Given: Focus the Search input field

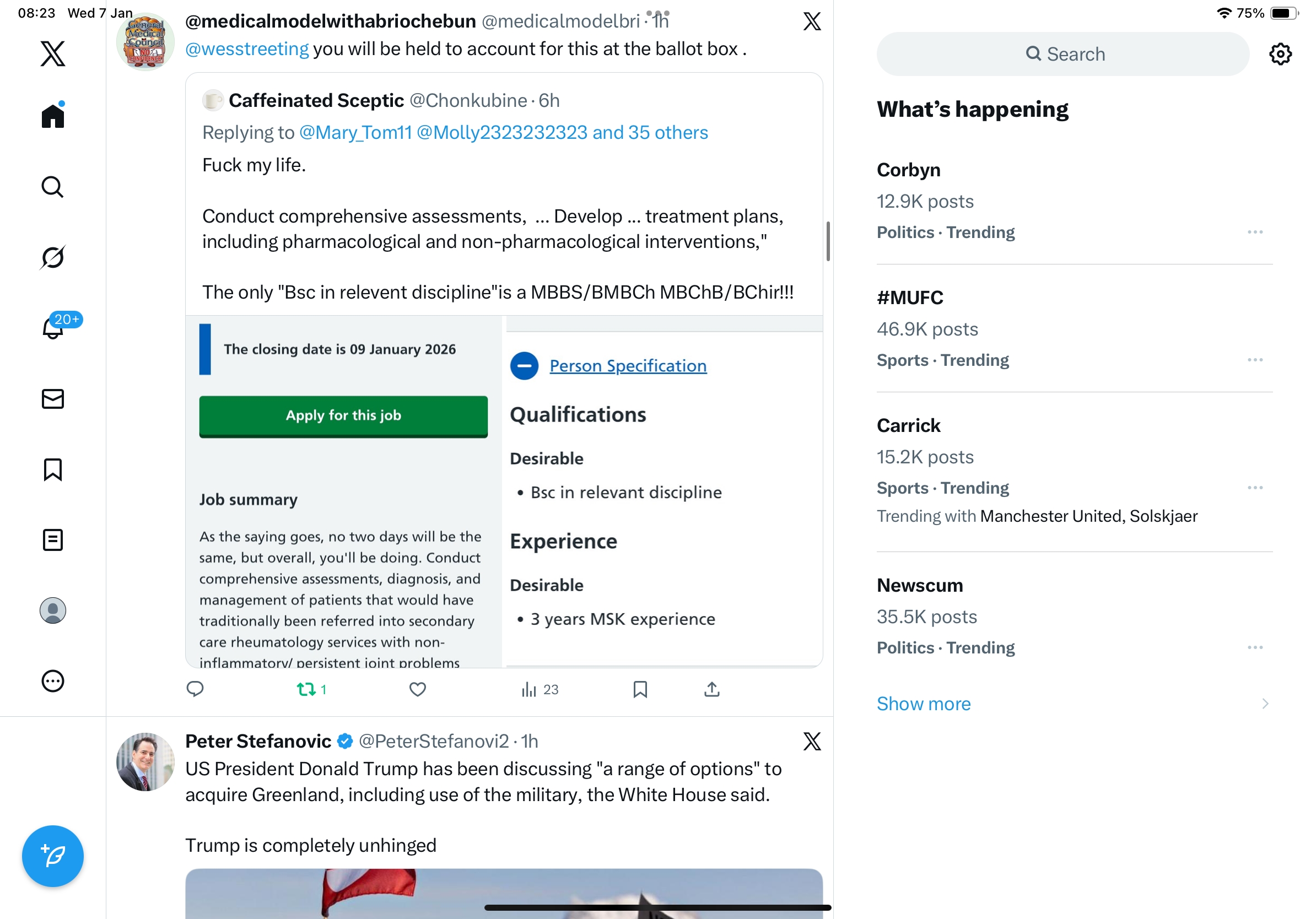Looking at the screenshot, I should click(x=1062, y=54).
